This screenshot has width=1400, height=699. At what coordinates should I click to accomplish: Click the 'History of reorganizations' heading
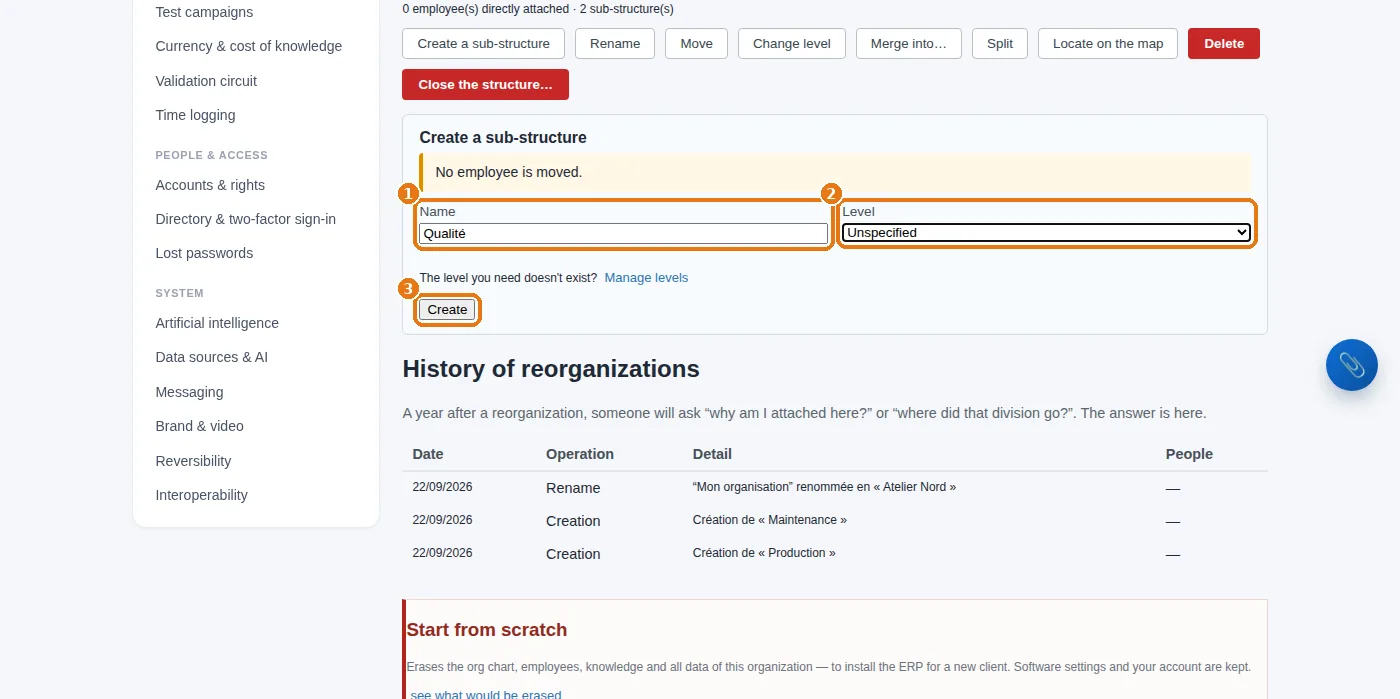pos(551,369)
